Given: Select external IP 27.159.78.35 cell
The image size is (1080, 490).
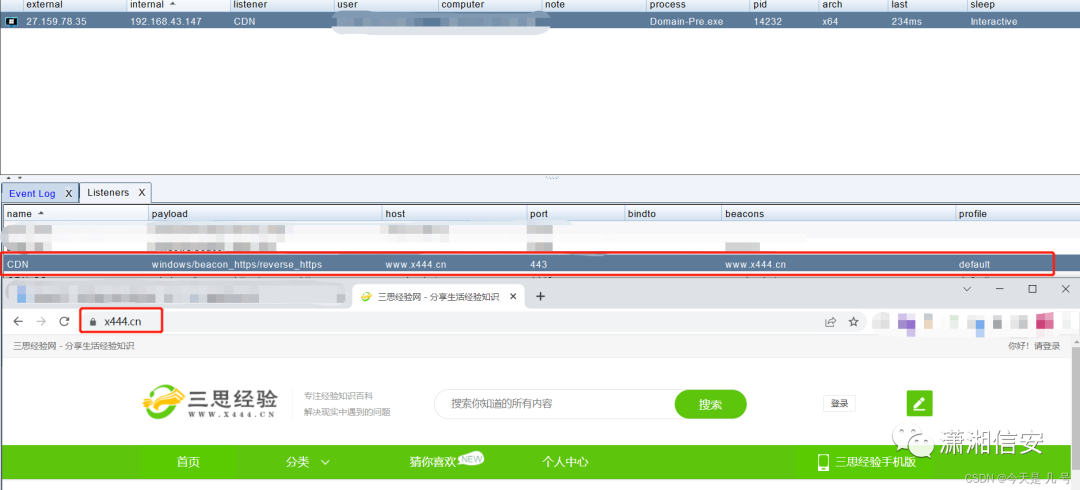Looking at the screenshot, I should (x=56, y=21).
